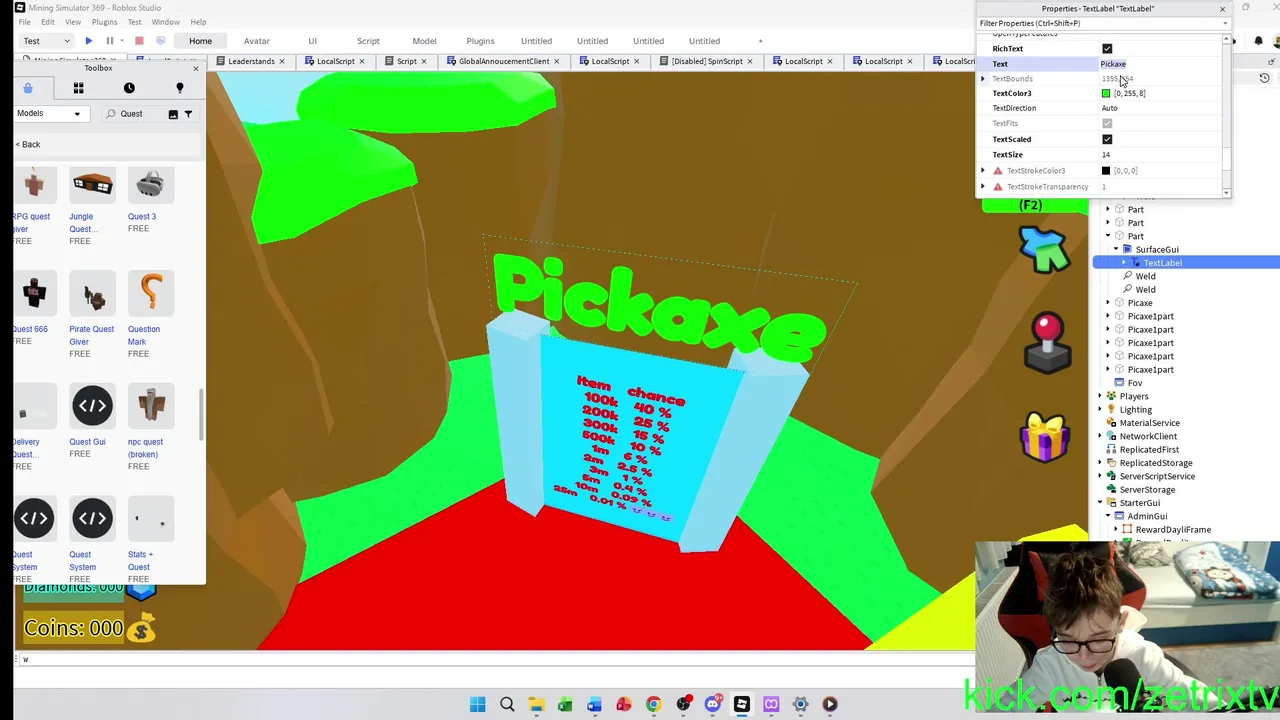Switch to the Model ribbon tab

click(424, 41)
